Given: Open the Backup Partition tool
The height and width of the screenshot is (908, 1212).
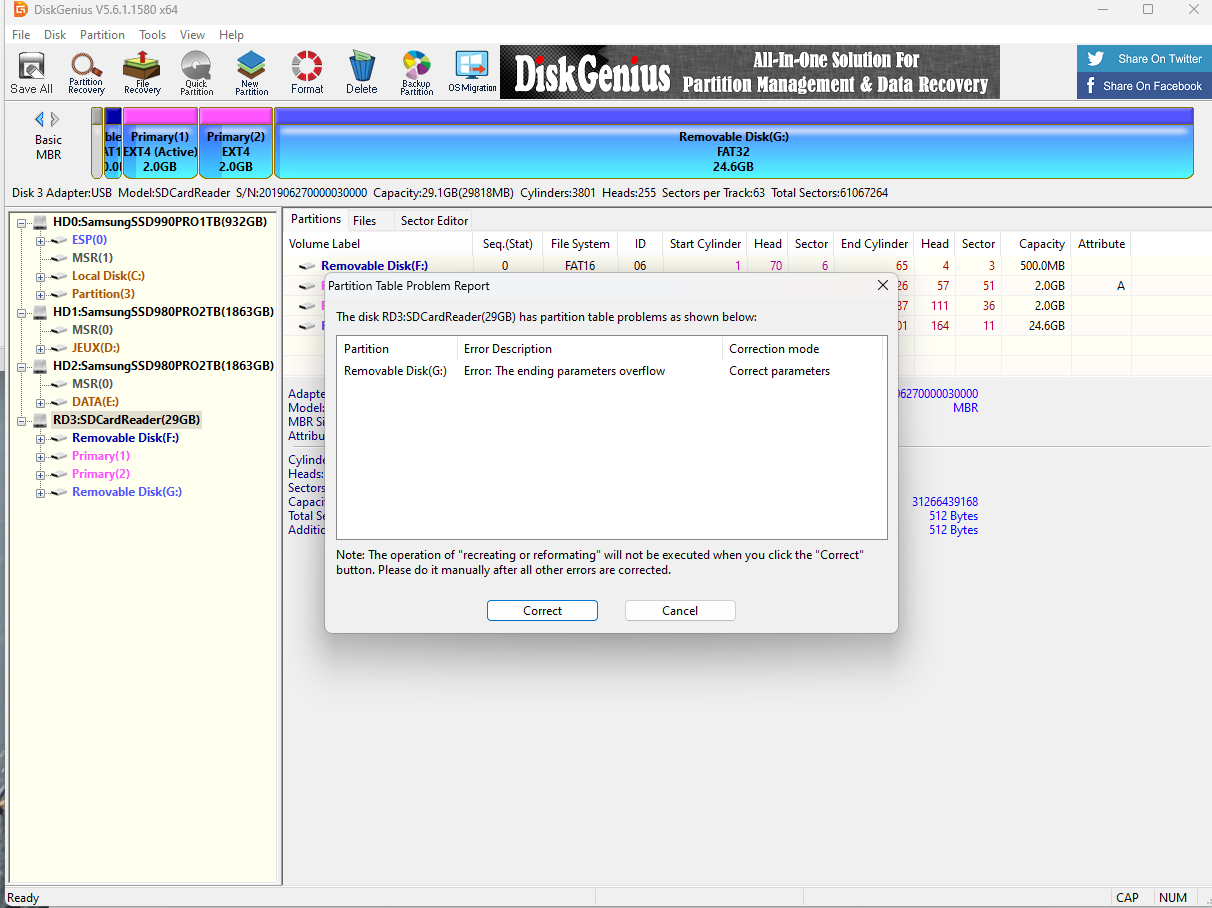Looking at the screenshot, I should coord(416,73).
